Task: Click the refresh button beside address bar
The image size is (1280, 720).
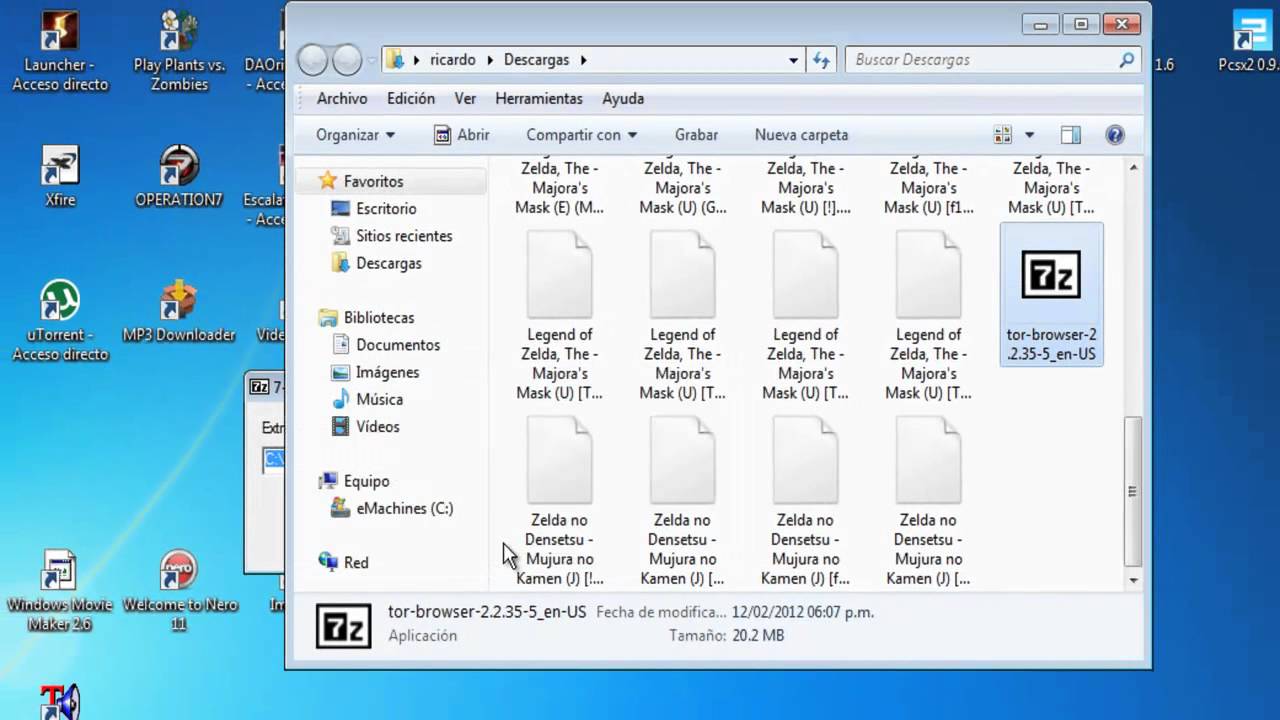Action: [x=822, y=60]
